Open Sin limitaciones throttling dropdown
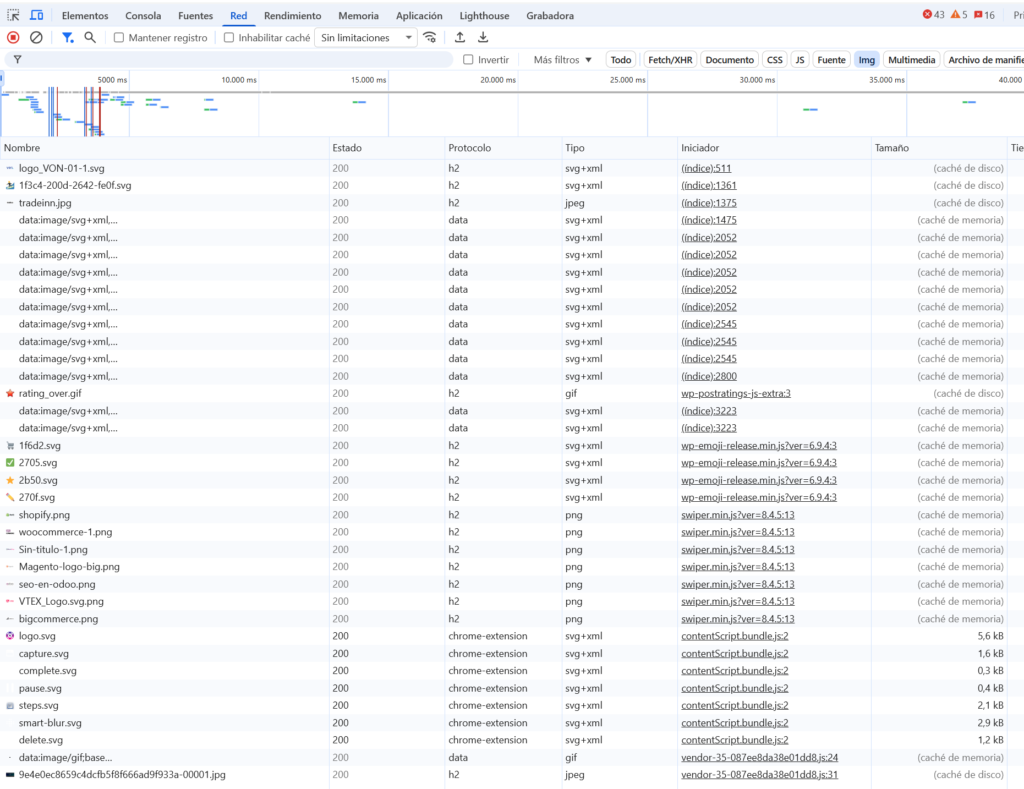This screenshot has height=789, width=1024. (x=367, y=38)
